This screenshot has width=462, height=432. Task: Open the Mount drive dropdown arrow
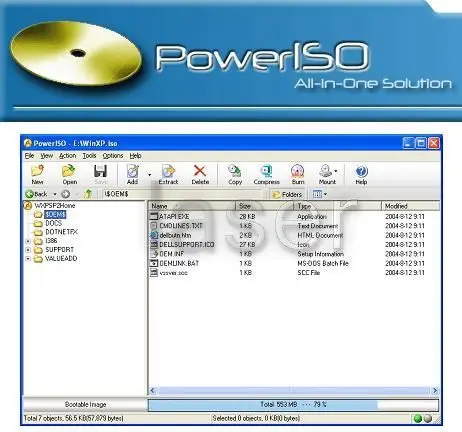pos(336,171)
